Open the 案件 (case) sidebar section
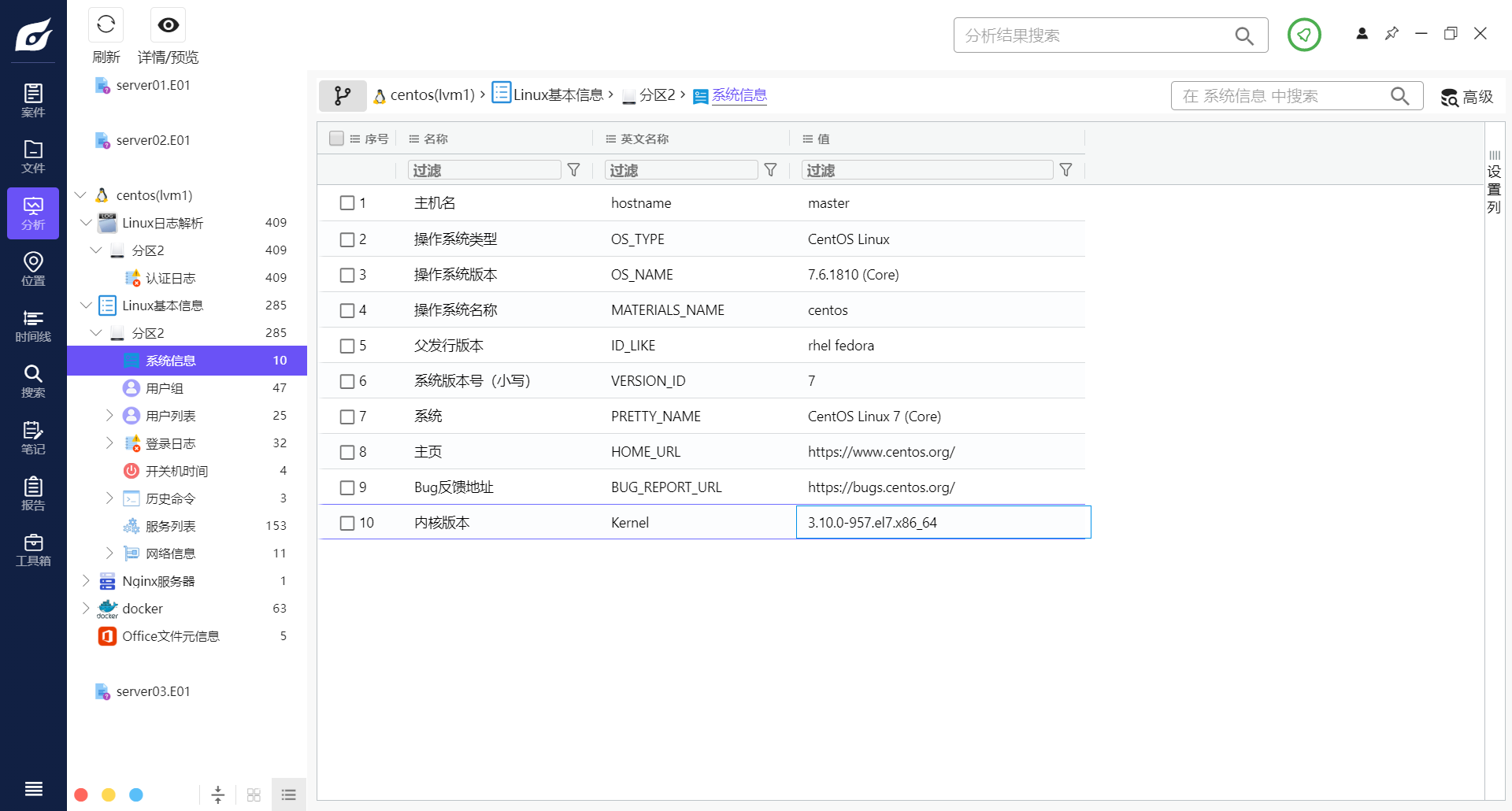 point(33,101)
